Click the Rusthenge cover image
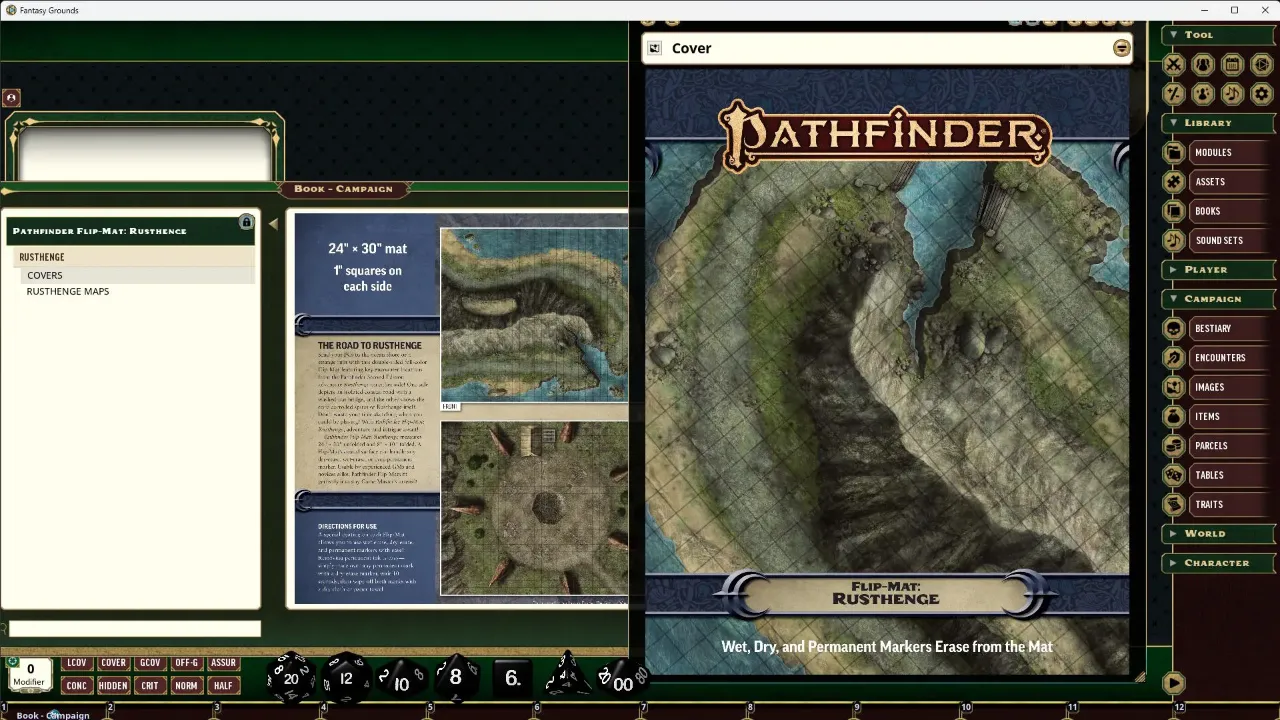This screenshot has width=1280, height=720. click(888, 374)
